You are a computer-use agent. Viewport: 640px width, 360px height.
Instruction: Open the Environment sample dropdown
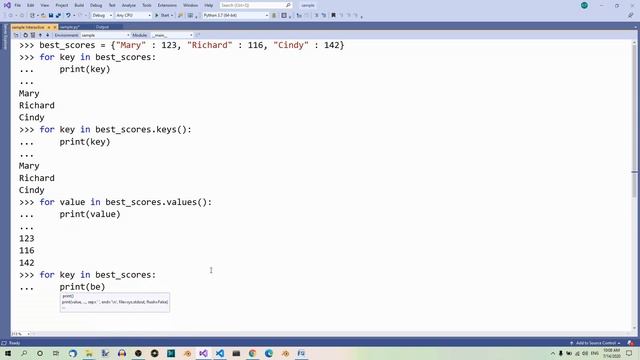pyautogui.click(x=105, y=35)
